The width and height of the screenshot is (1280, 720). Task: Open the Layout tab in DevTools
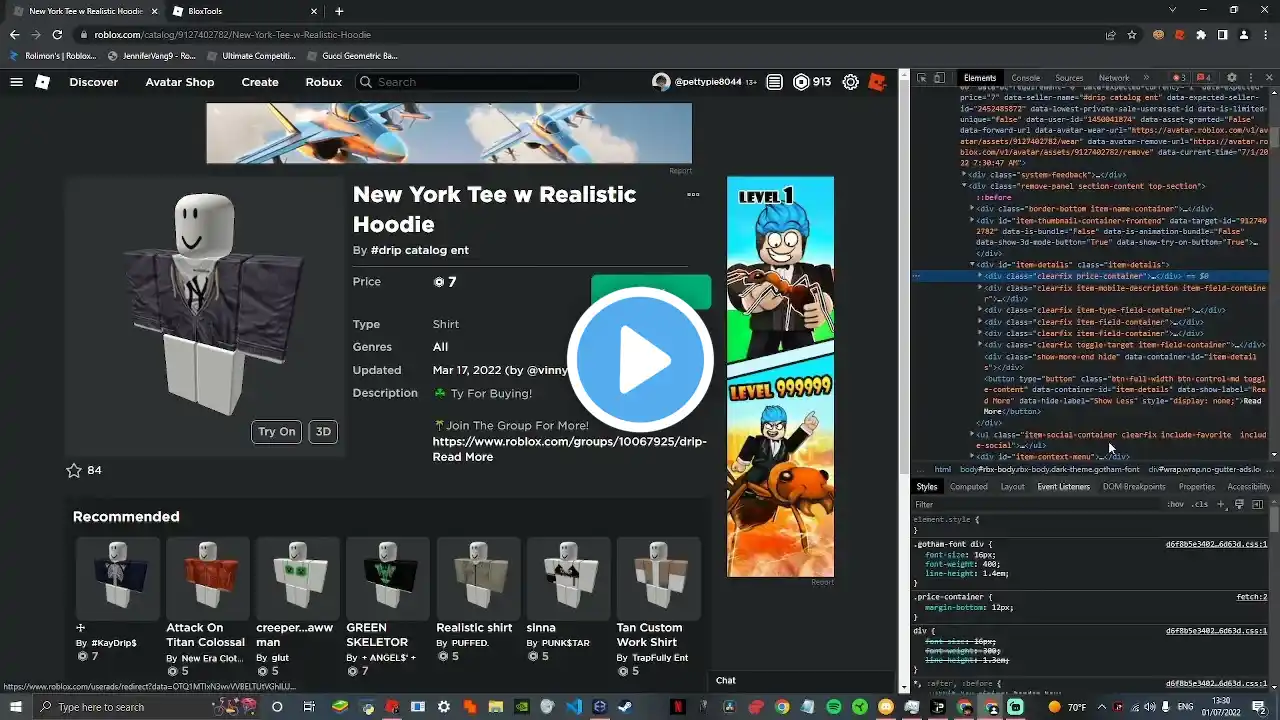[x=1012, y=487]
